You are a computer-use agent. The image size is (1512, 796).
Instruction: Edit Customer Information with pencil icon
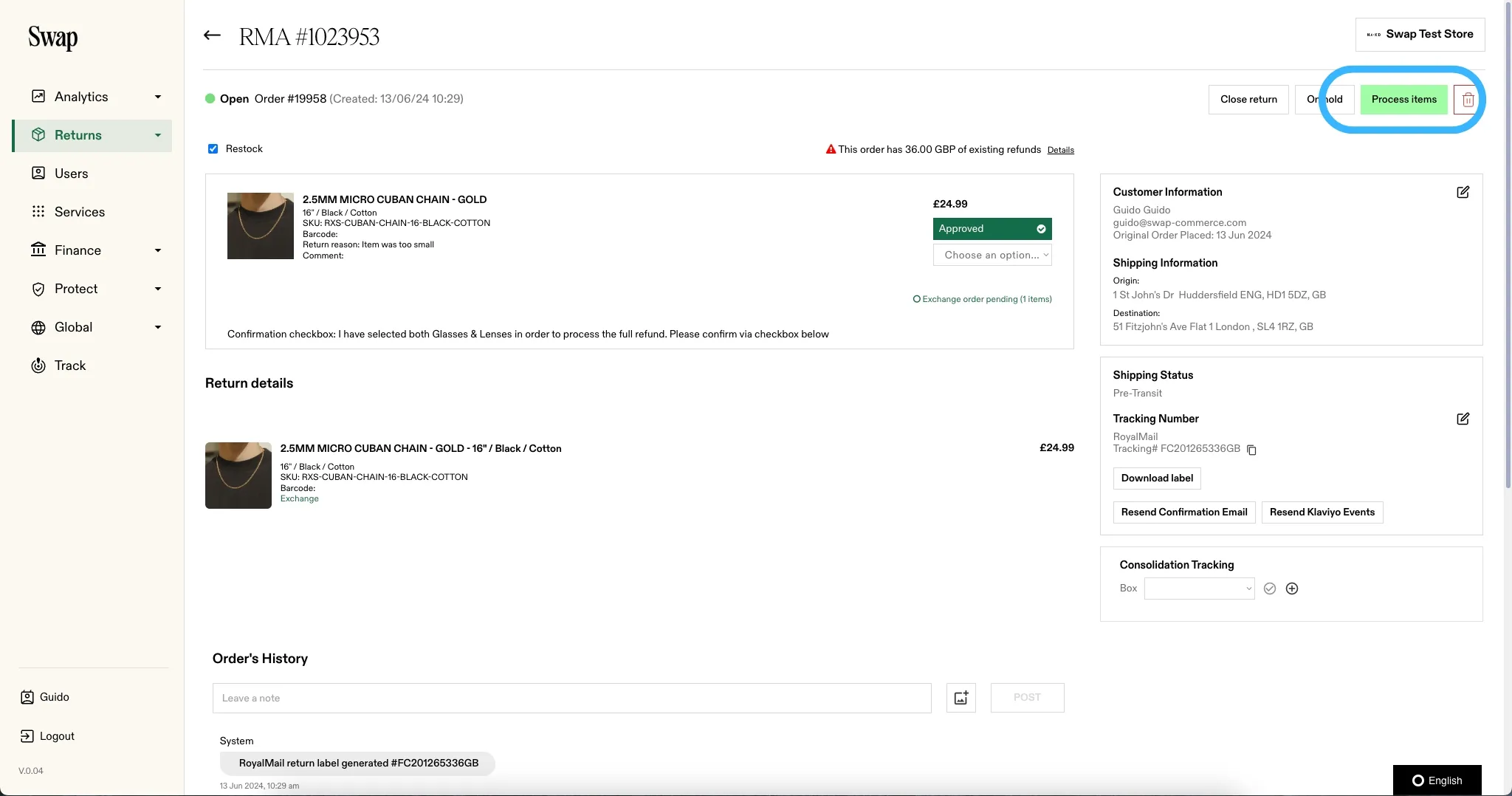pos(1463,192)
